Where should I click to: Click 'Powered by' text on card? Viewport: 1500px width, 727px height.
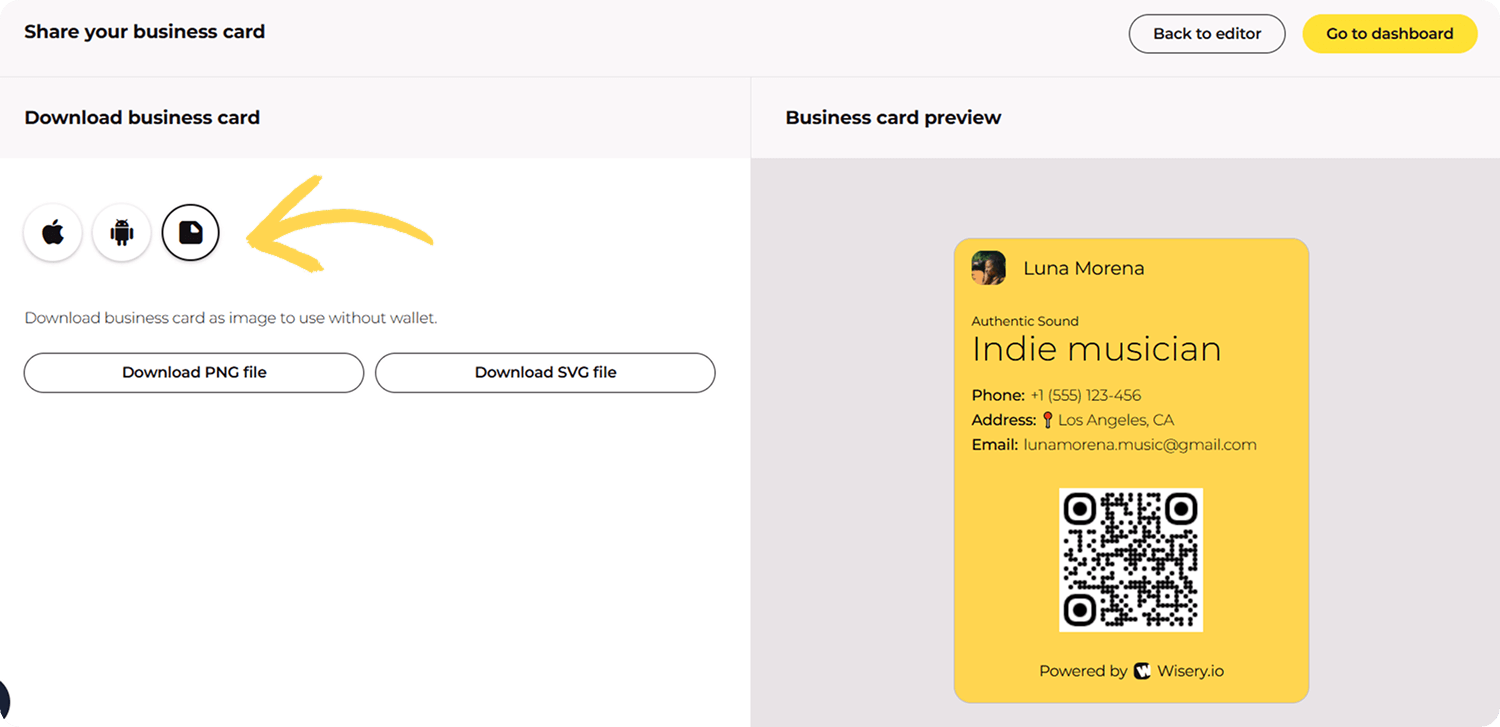pyautogui.click(x=1083, y=671)
